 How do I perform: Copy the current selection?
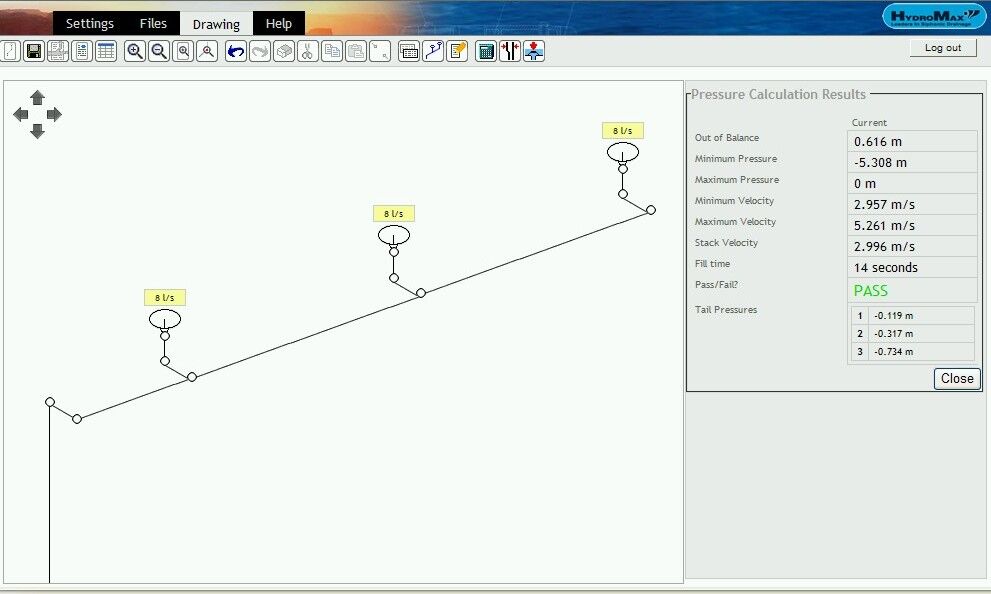(333, 51)
